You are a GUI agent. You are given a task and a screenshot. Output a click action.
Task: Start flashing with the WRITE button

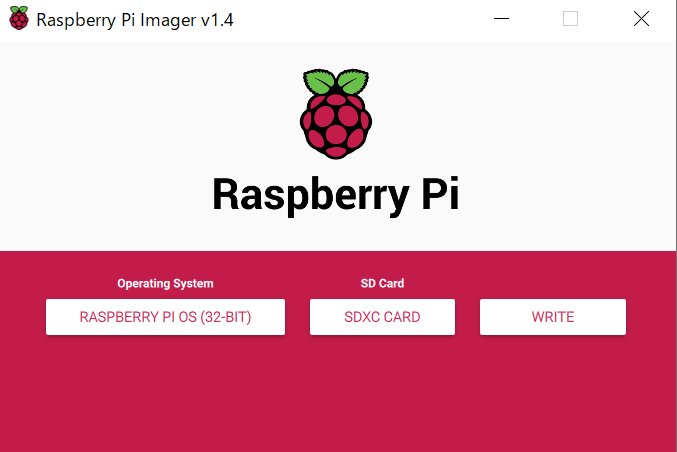coord(553,317)
